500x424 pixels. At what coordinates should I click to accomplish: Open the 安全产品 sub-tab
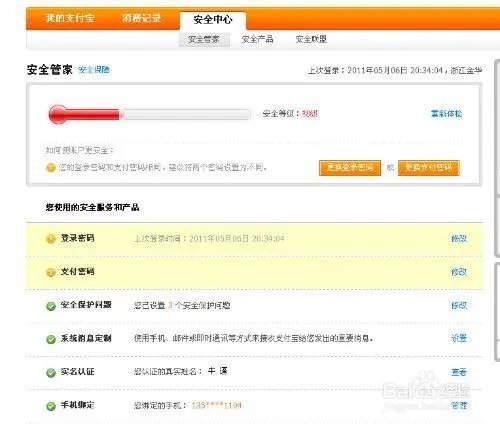coord(257,39)
